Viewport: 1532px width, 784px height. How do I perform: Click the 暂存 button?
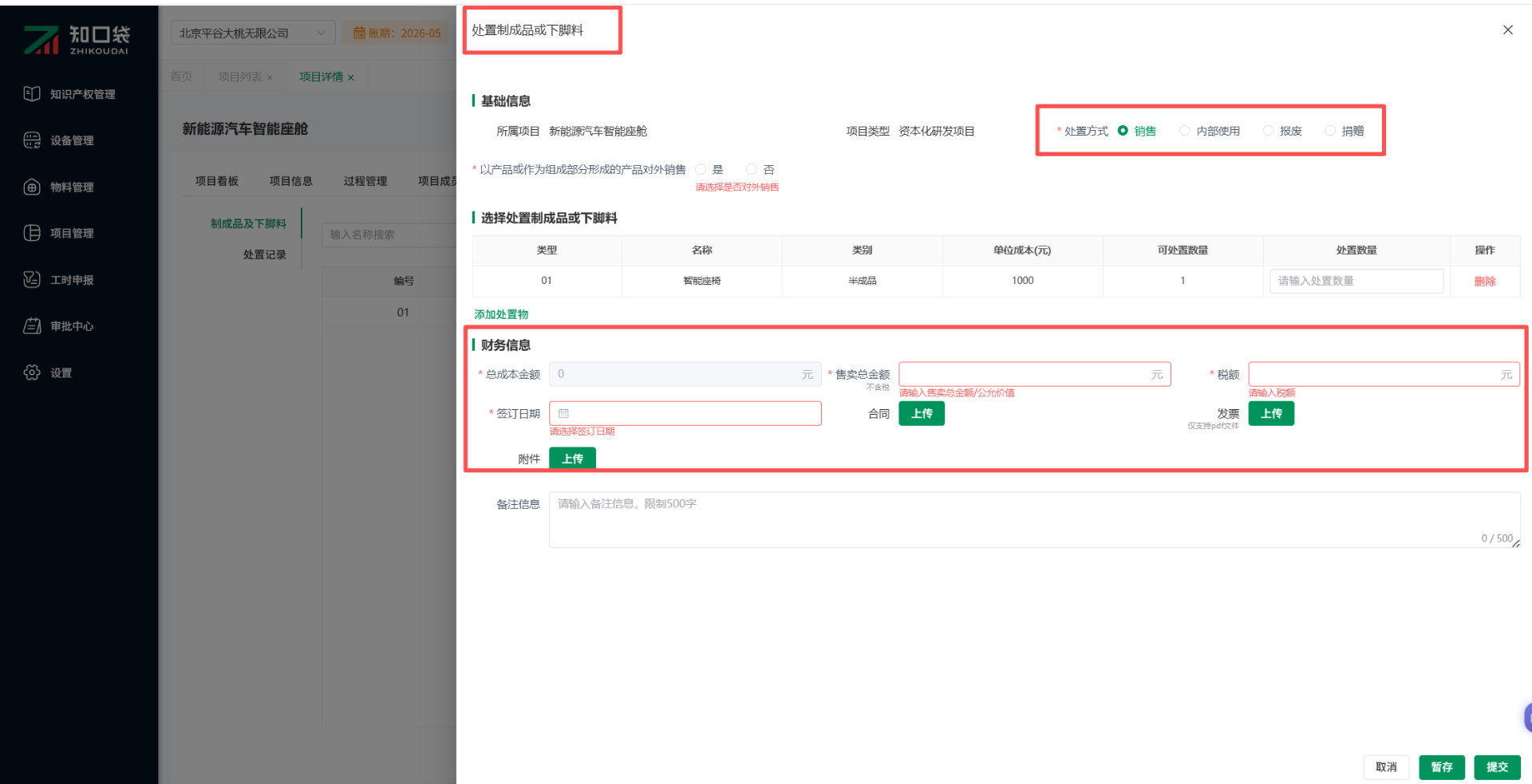tap(1442, 767)
